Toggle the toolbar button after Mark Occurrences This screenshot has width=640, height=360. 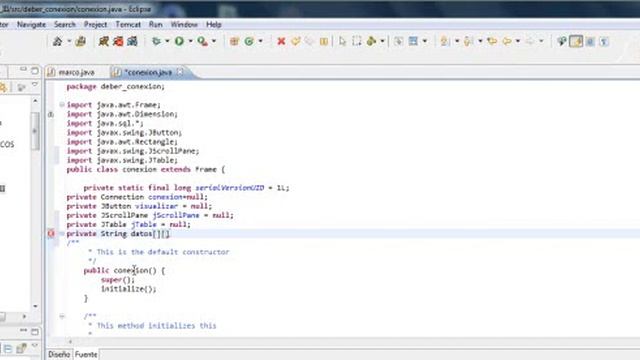pos(590,41)
